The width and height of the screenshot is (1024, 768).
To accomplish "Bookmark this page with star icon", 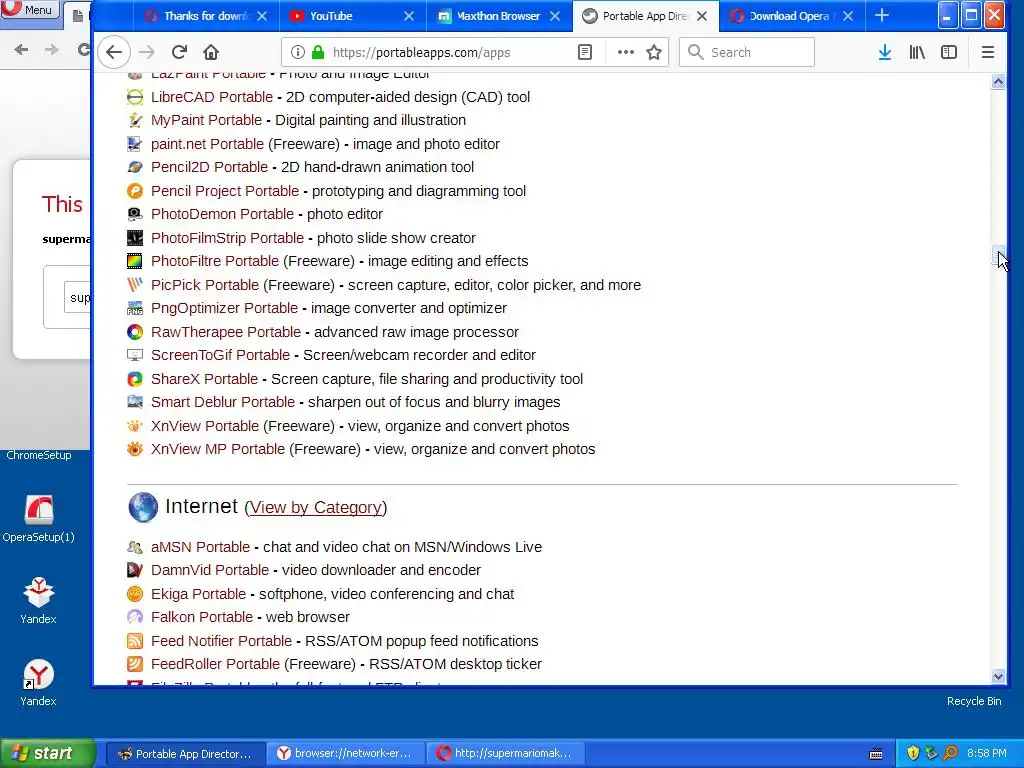I will coord(654,52).
